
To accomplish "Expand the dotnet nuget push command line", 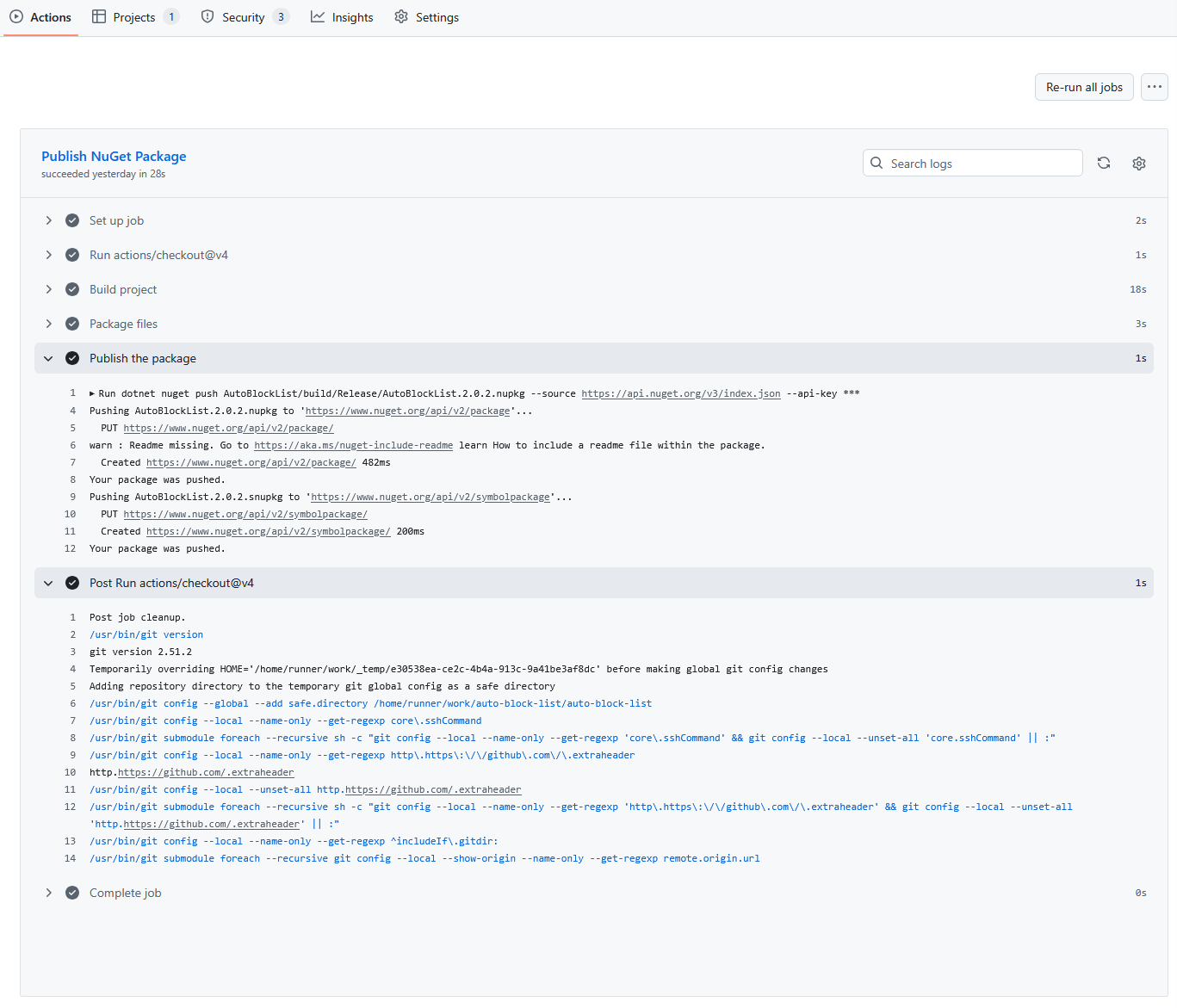I will coord(93,393).
